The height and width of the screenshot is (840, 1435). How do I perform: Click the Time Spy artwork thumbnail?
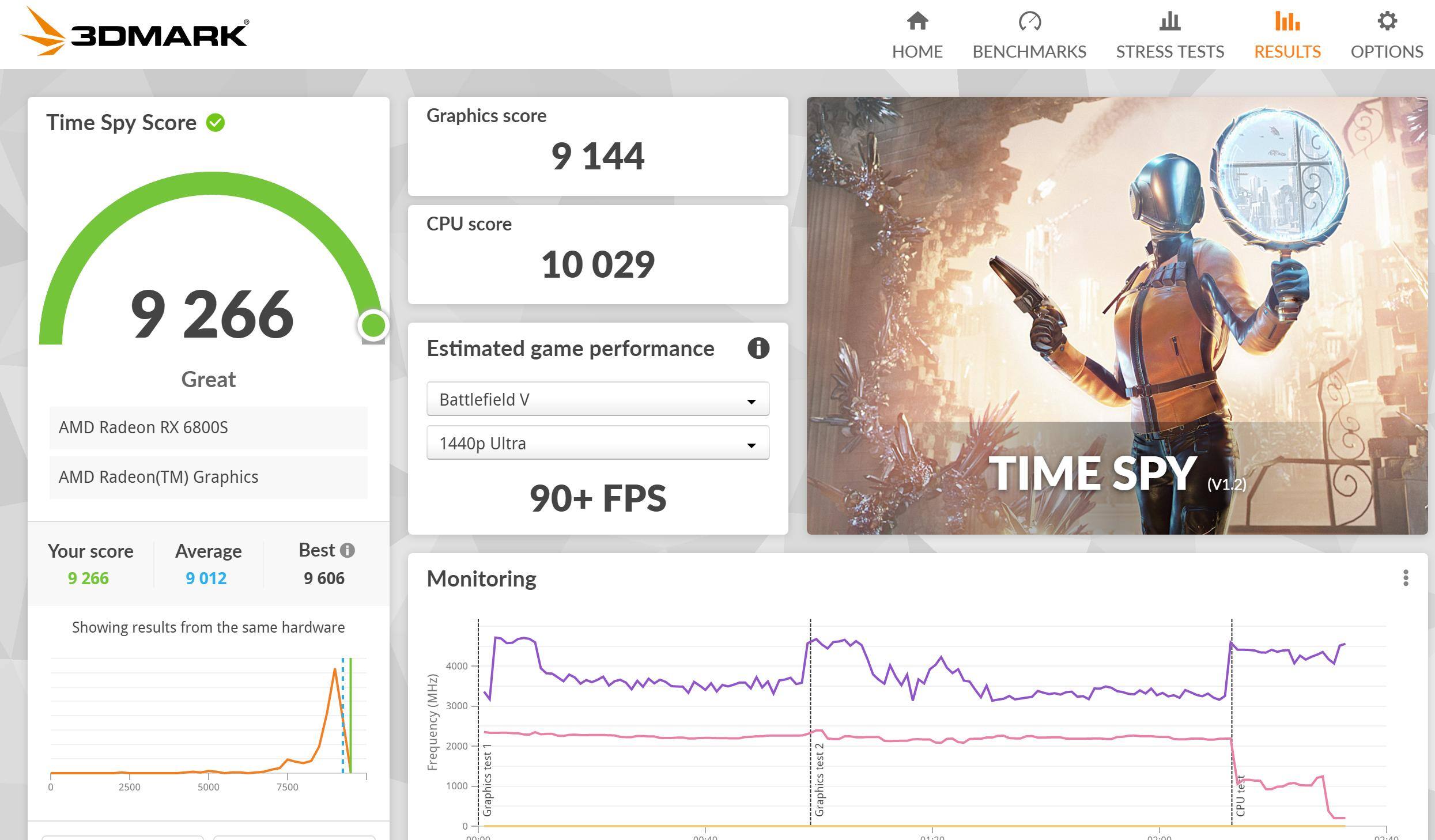click(x=1116, y=315)
